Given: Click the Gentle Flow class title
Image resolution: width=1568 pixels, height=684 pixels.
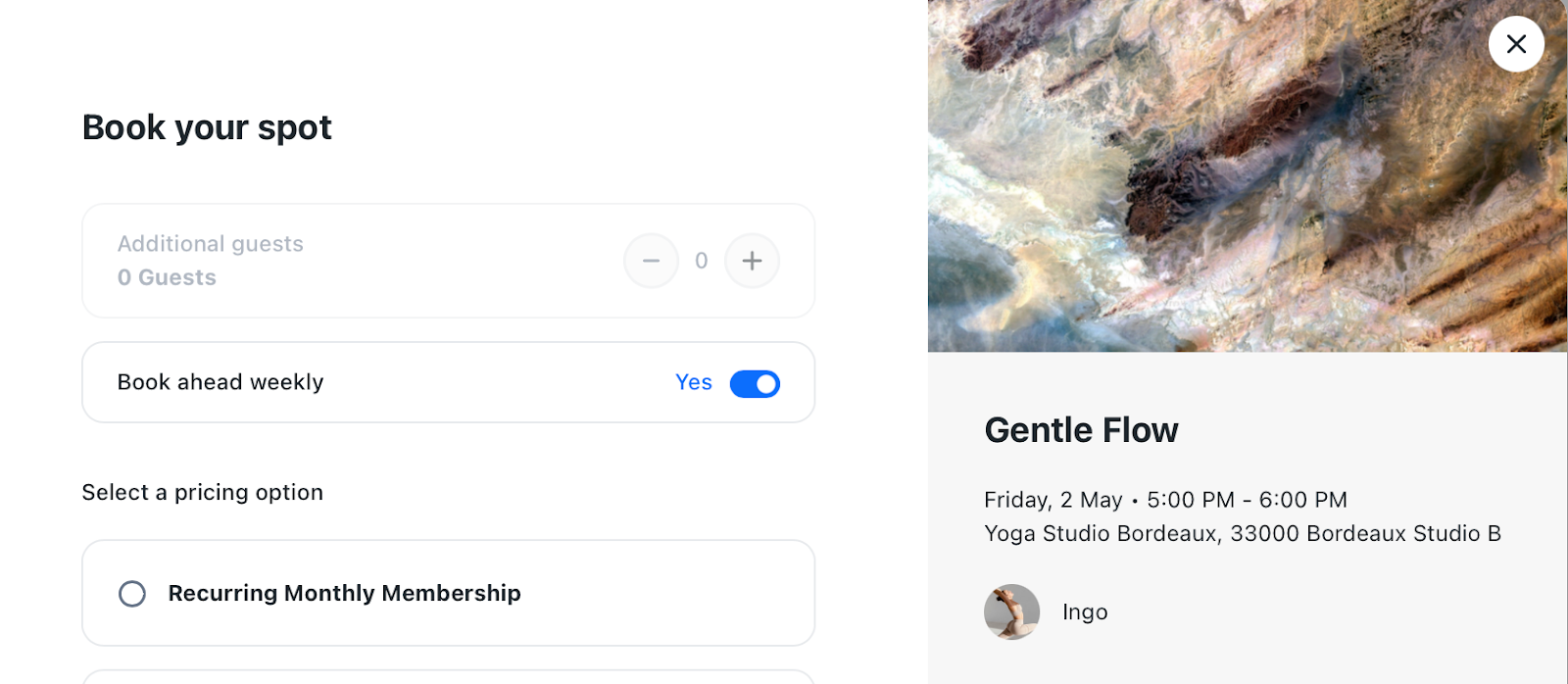Looking at the screenshot, I should click(x=1081, y=430).
